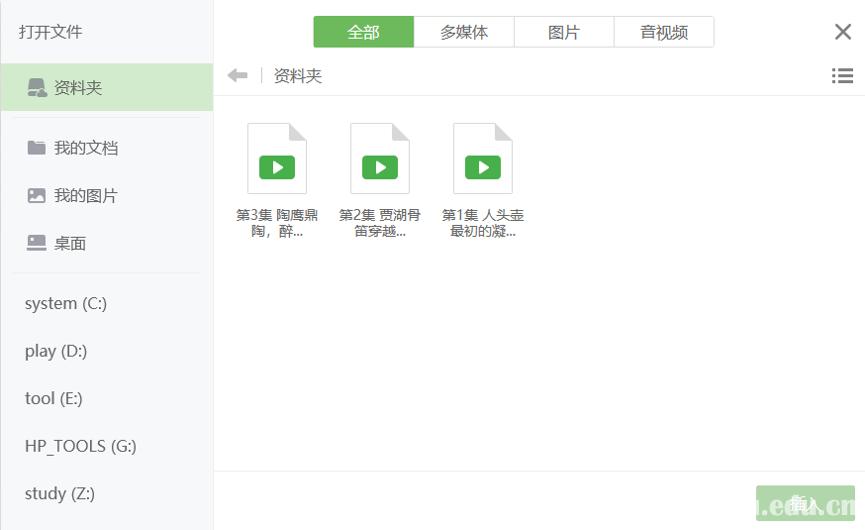Click the 我的图片 picture icon
The image size is (865, 530).
pyautogui.click(x=37, y=196)
